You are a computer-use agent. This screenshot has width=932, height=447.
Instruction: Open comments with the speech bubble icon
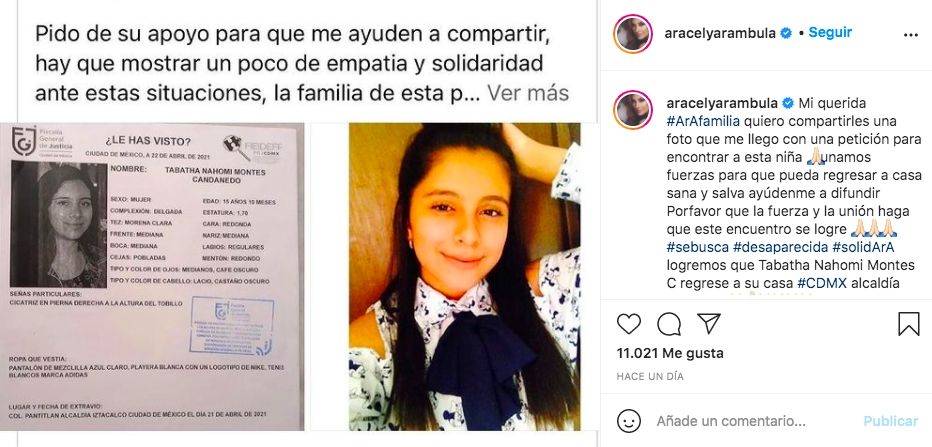tap(669, 324)
